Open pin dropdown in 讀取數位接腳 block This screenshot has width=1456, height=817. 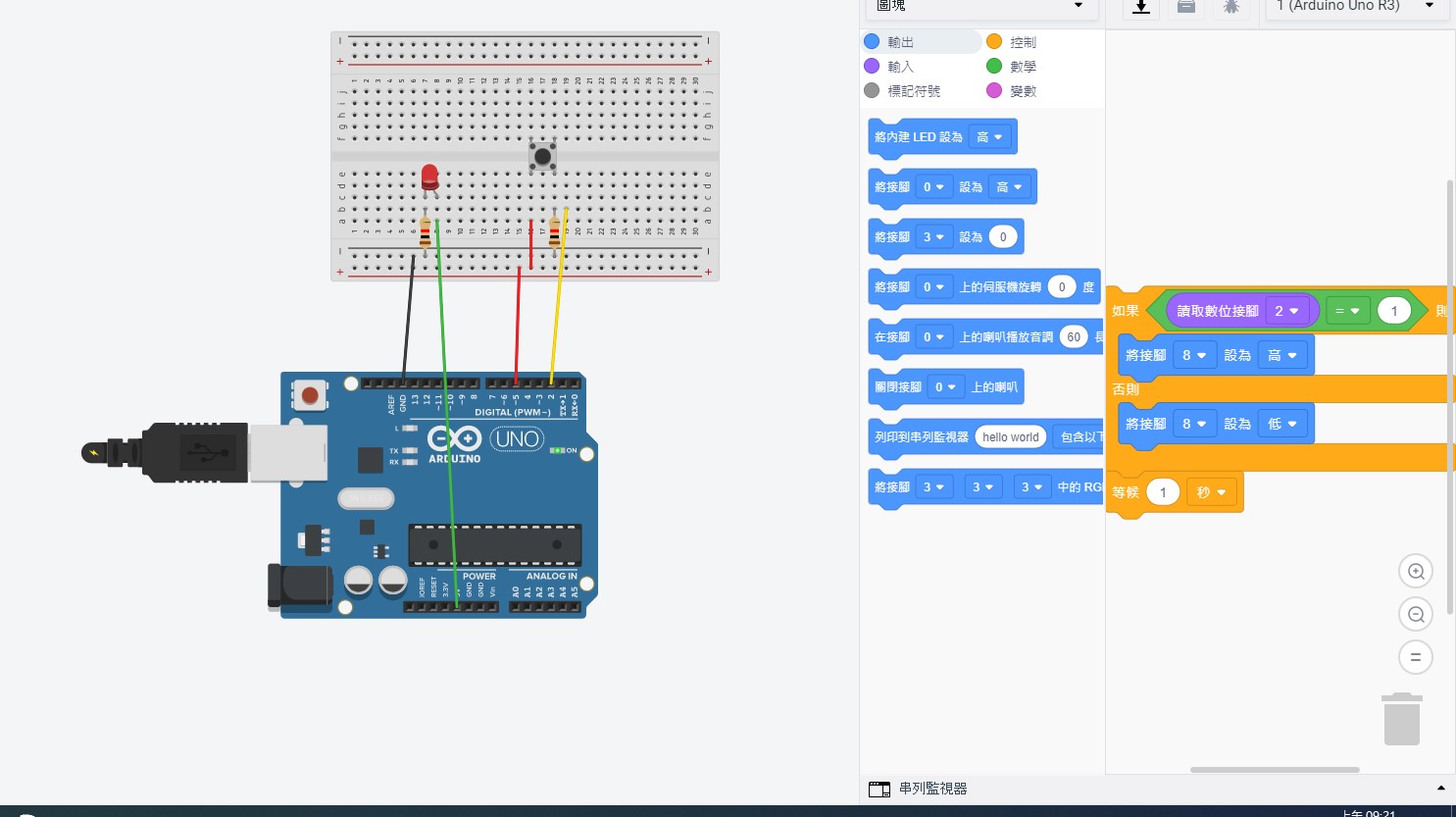[x=1286, y=311]
